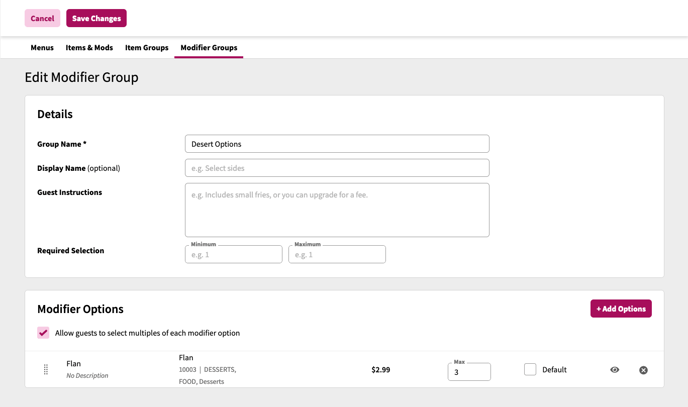Uncheck allow guests to select multiples checkbox
The image size is (688, 407).
[43, 333]
